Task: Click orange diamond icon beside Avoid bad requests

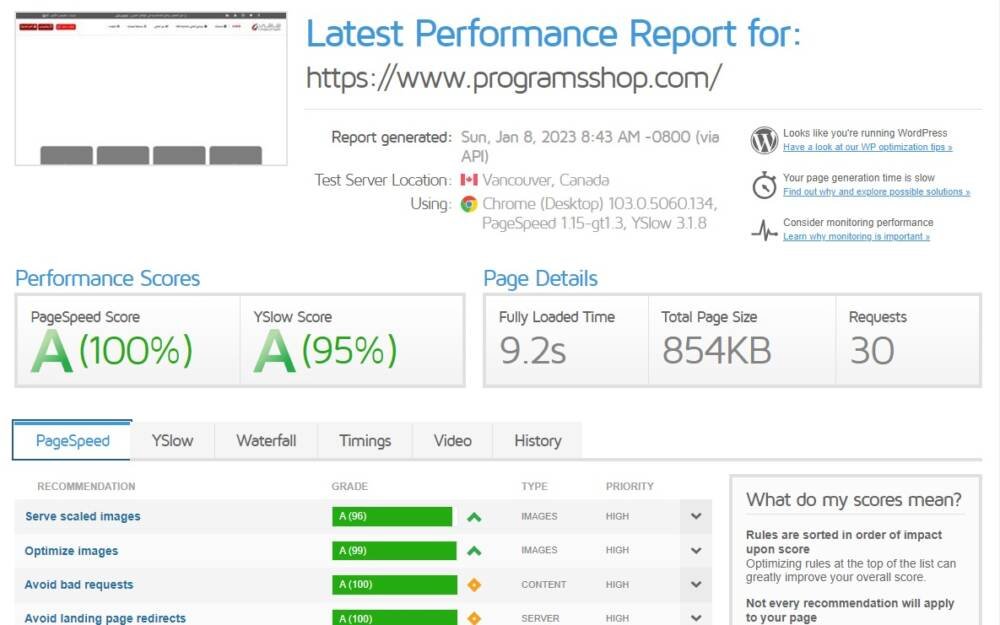Action: tap(474, 585)
